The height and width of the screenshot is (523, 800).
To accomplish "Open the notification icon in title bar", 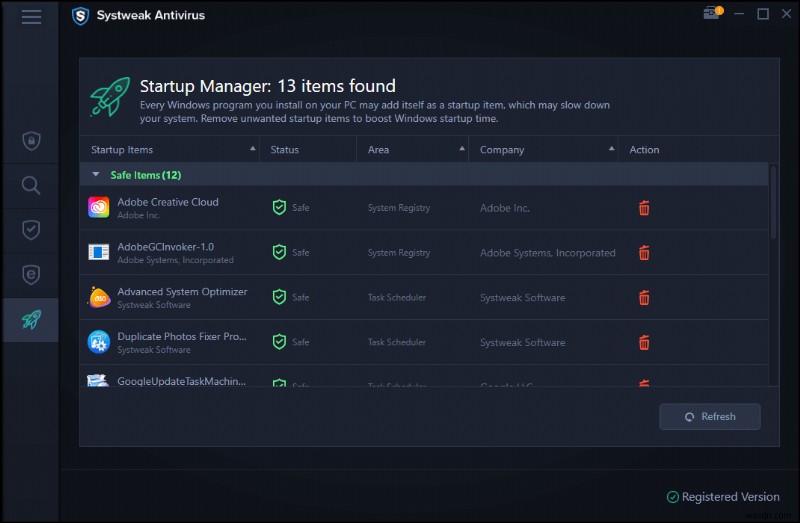I will [711, 14].
